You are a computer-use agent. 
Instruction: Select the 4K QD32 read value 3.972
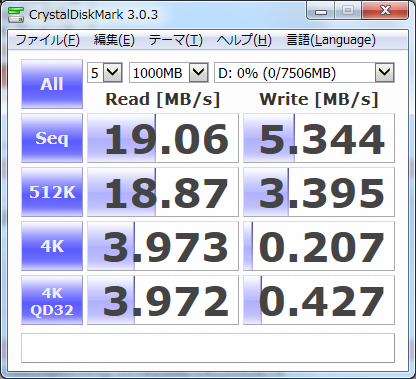[x=163, y=300]
